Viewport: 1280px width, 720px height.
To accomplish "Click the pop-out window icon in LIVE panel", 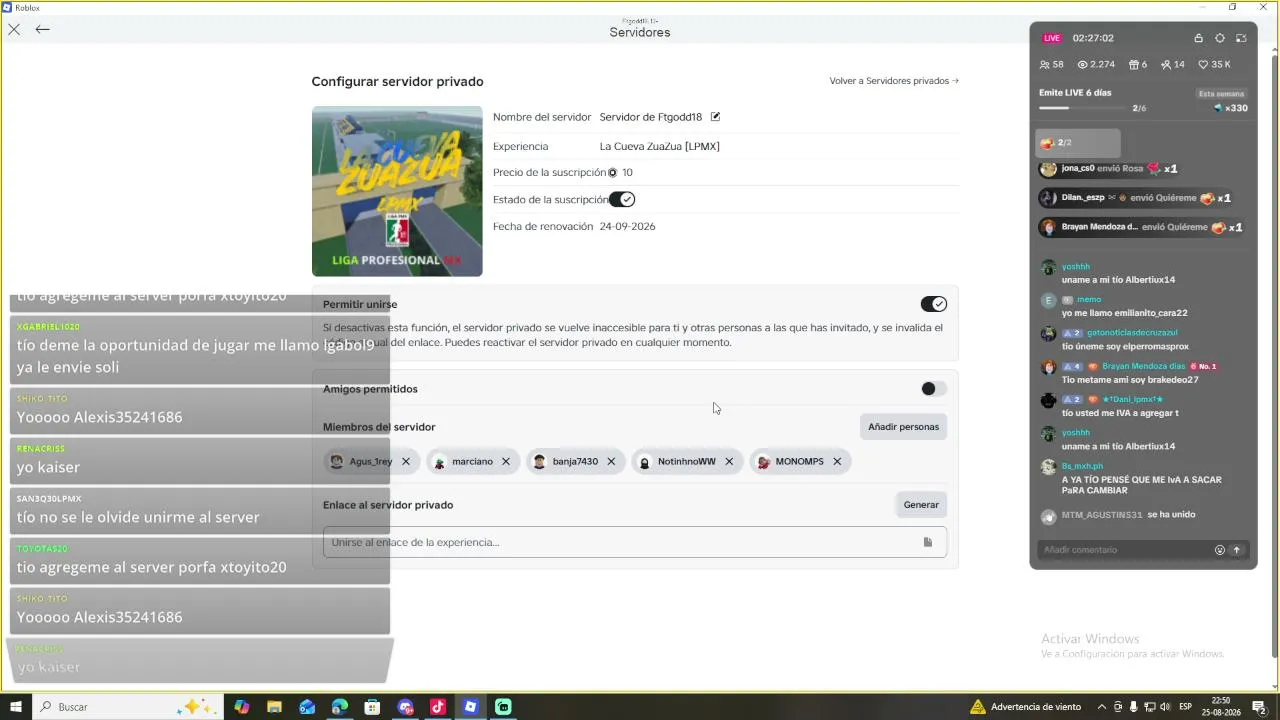I will point(1241,38).
